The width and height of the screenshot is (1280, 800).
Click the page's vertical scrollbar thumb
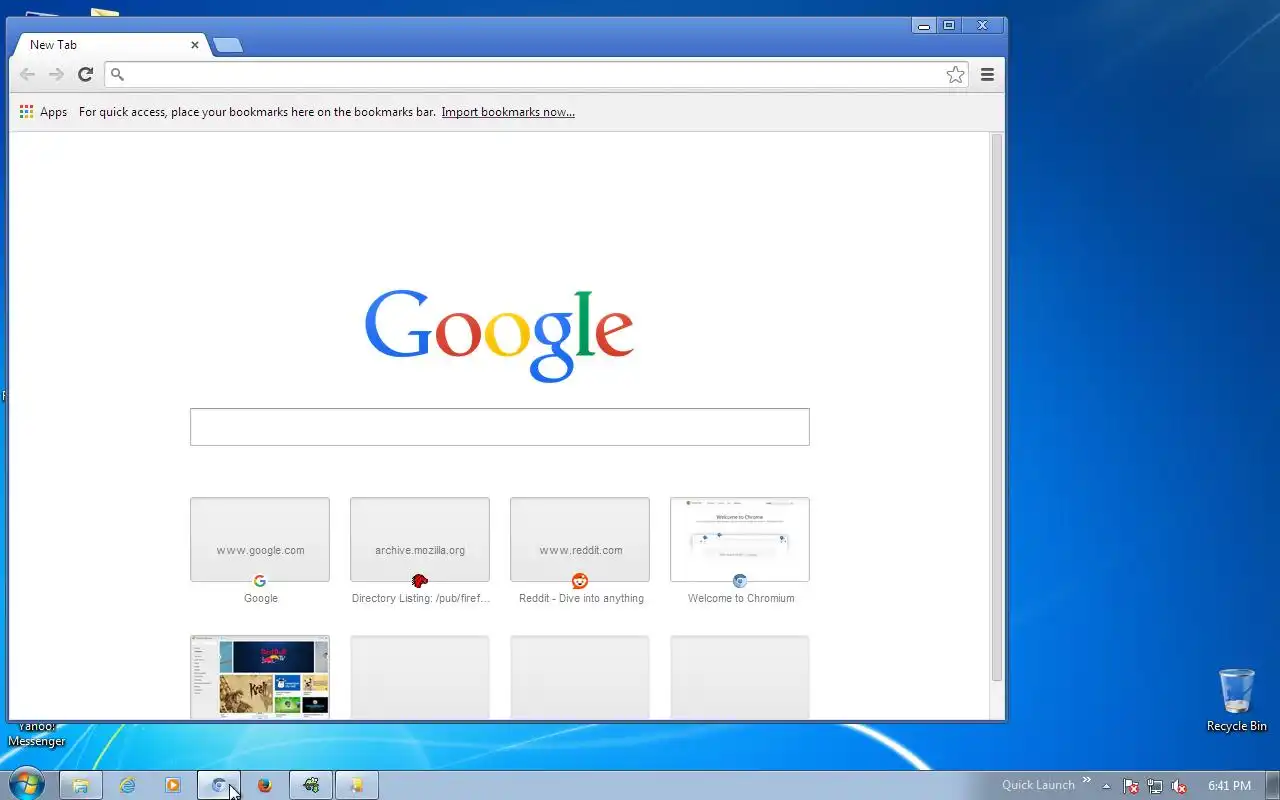pos(997,407)
